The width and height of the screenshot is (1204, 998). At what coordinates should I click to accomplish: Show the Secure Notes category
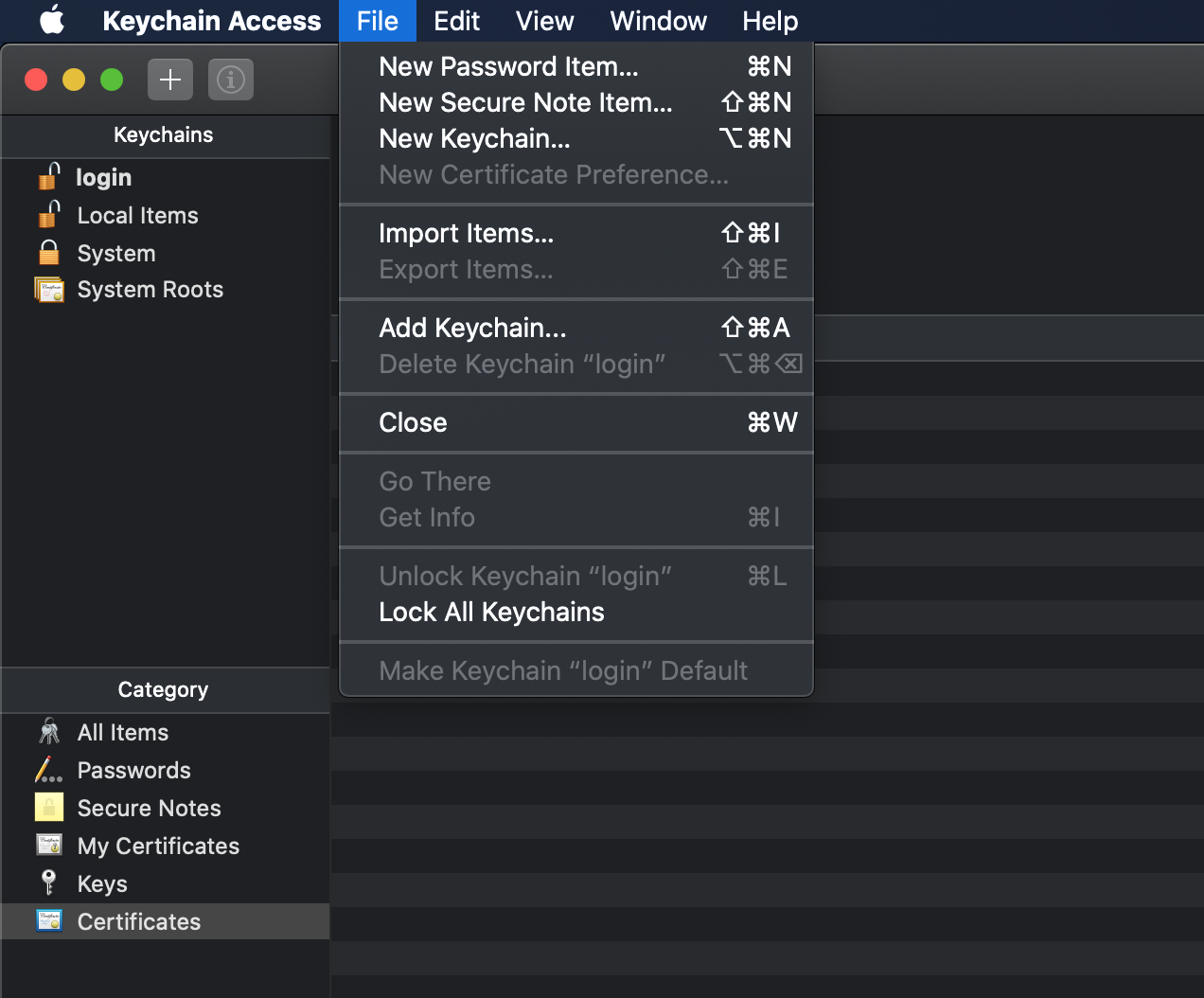166,808
